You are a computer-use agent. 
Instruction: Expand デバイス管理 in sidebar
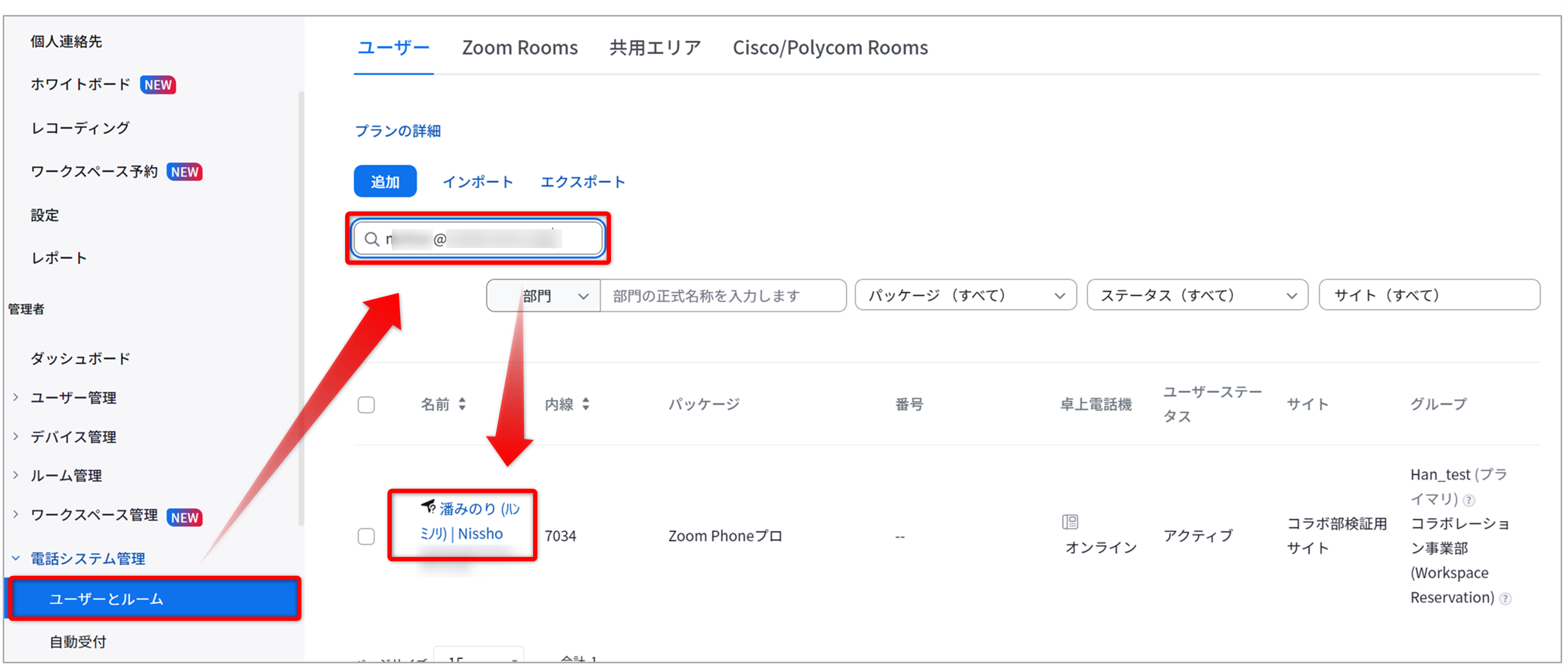16,436
